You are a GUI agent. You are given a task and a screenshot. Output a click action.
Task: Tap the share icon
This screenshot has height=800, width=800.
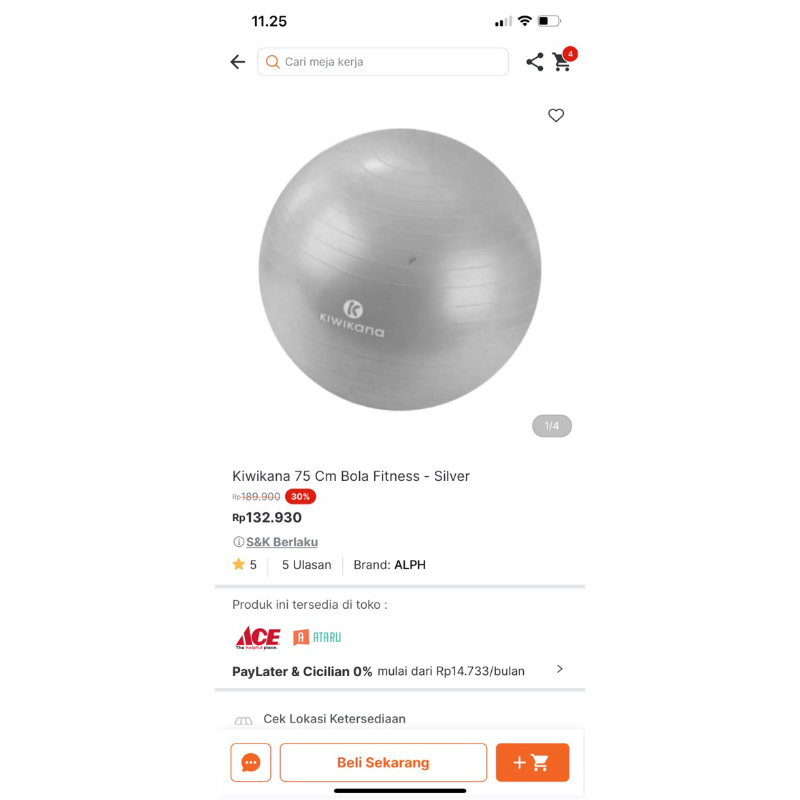coord(534,62)
